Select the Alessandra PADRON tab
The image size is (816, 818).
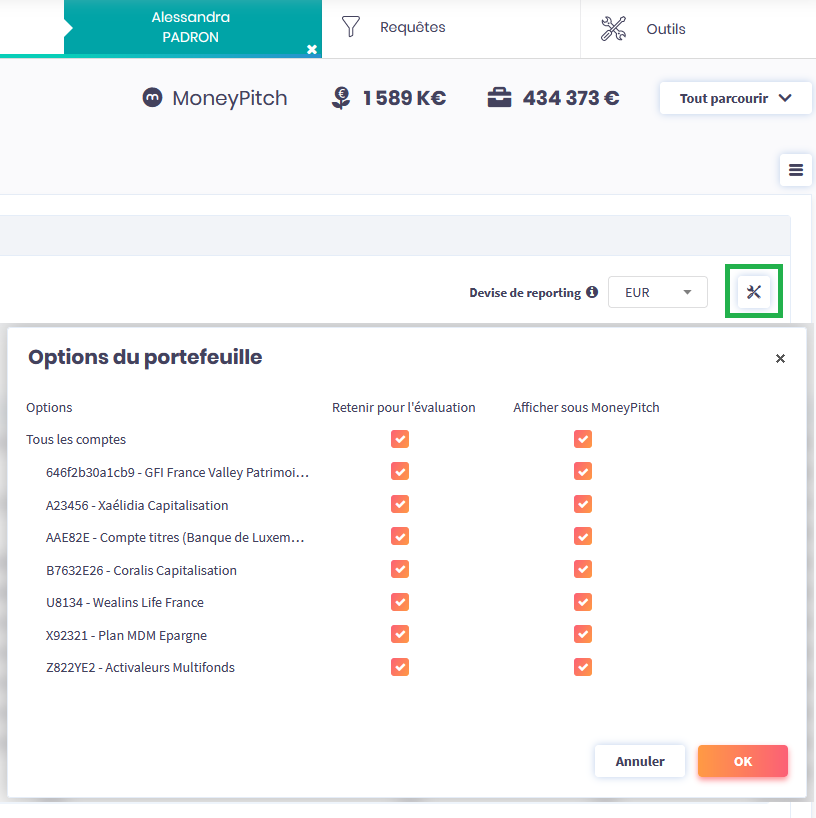tap(190, 27)
